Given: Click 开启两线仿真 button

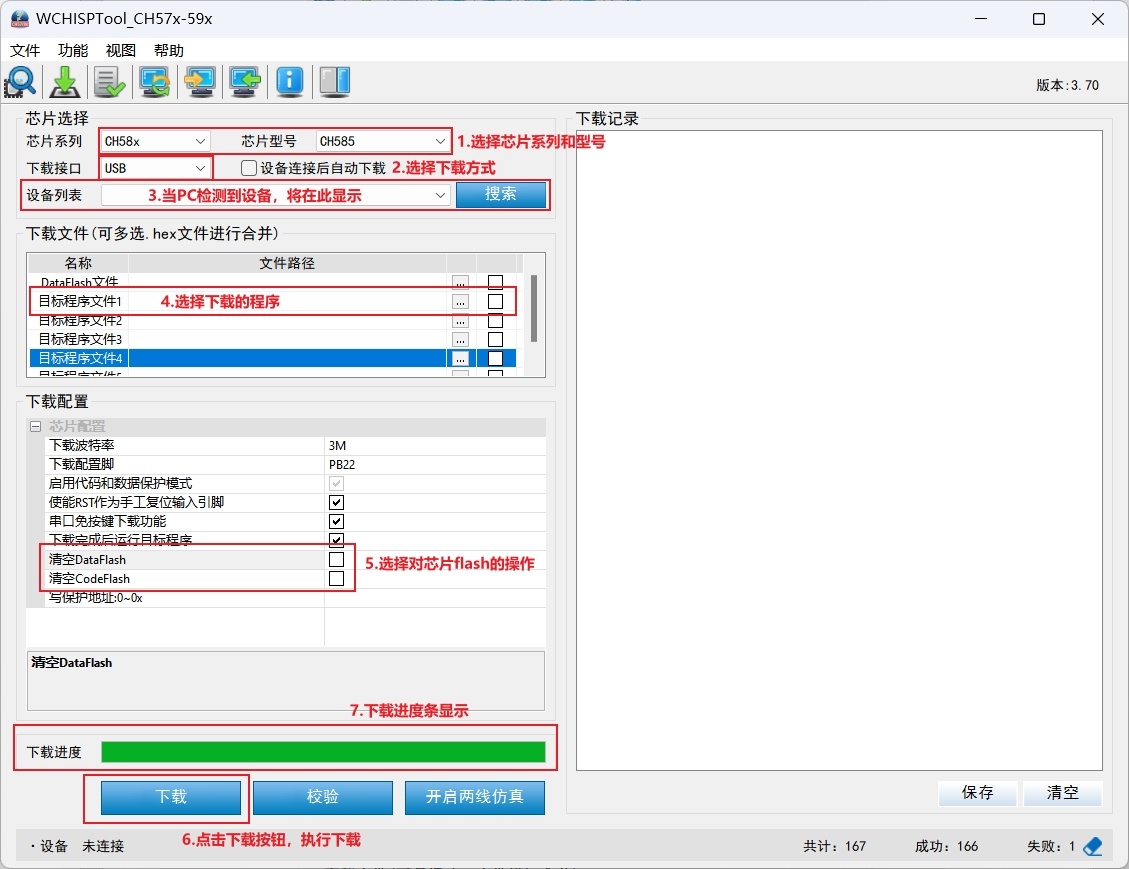Looking at the screenshot, I should tap(474, 797).
